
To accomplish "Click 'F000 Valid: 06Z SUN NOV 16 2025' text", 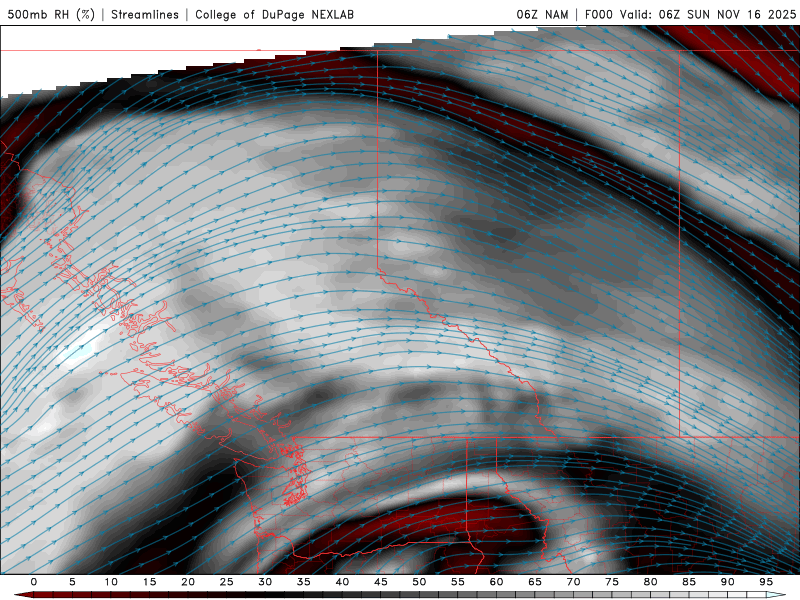I will pos(690,14).
